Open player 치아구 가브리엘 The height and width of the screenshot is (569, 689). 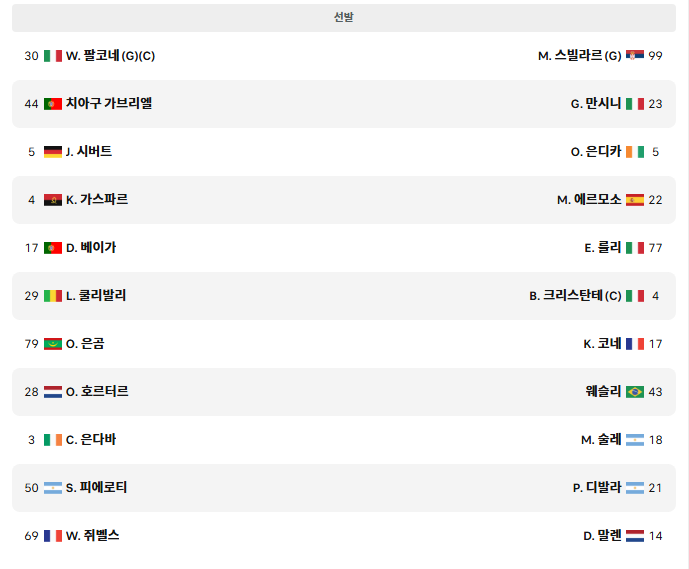[109, 103]
